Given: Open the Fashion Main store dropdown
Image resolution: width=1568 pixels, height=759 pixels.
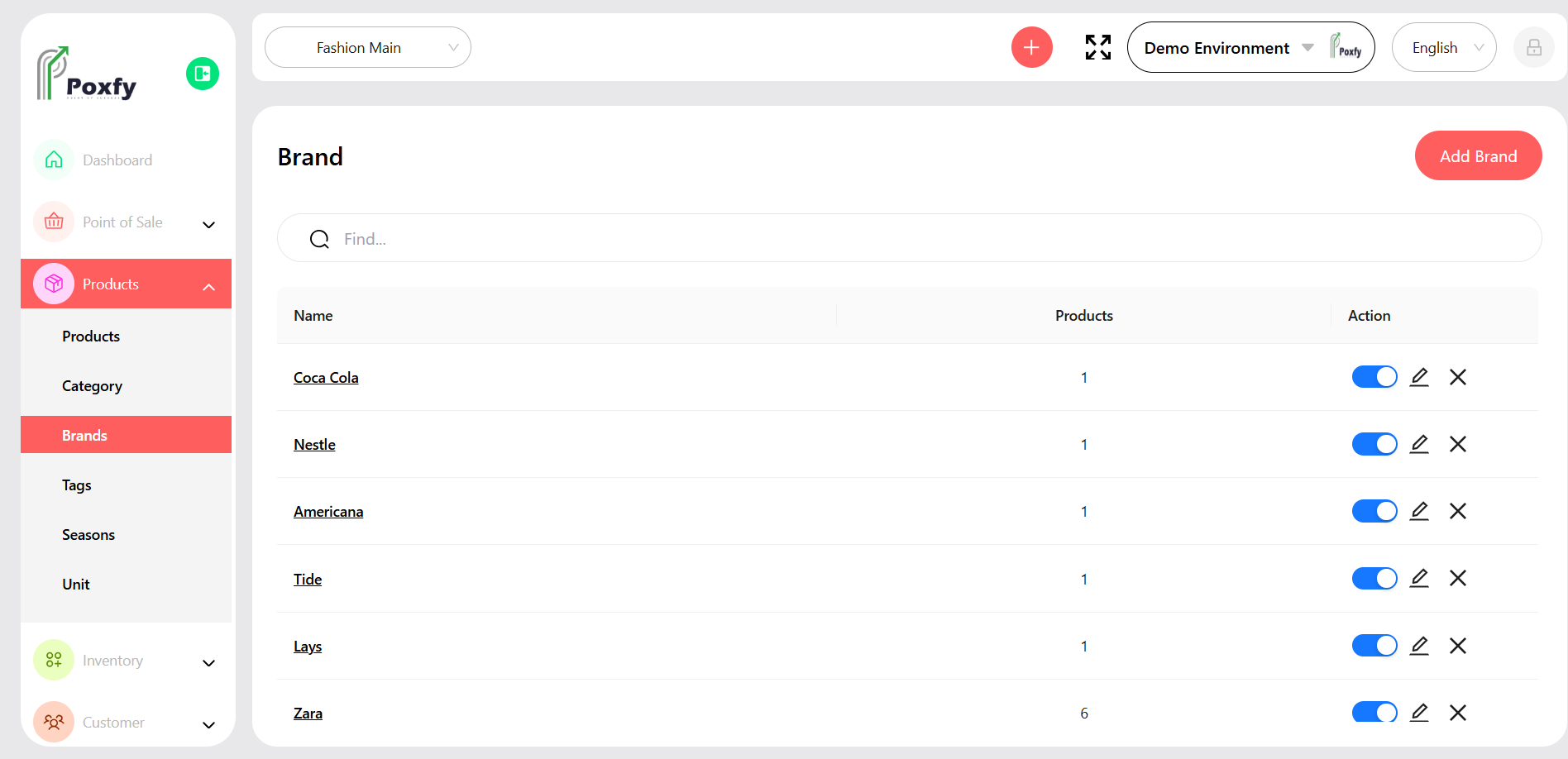Looking at the screenshot, I should tap(368, 47).
